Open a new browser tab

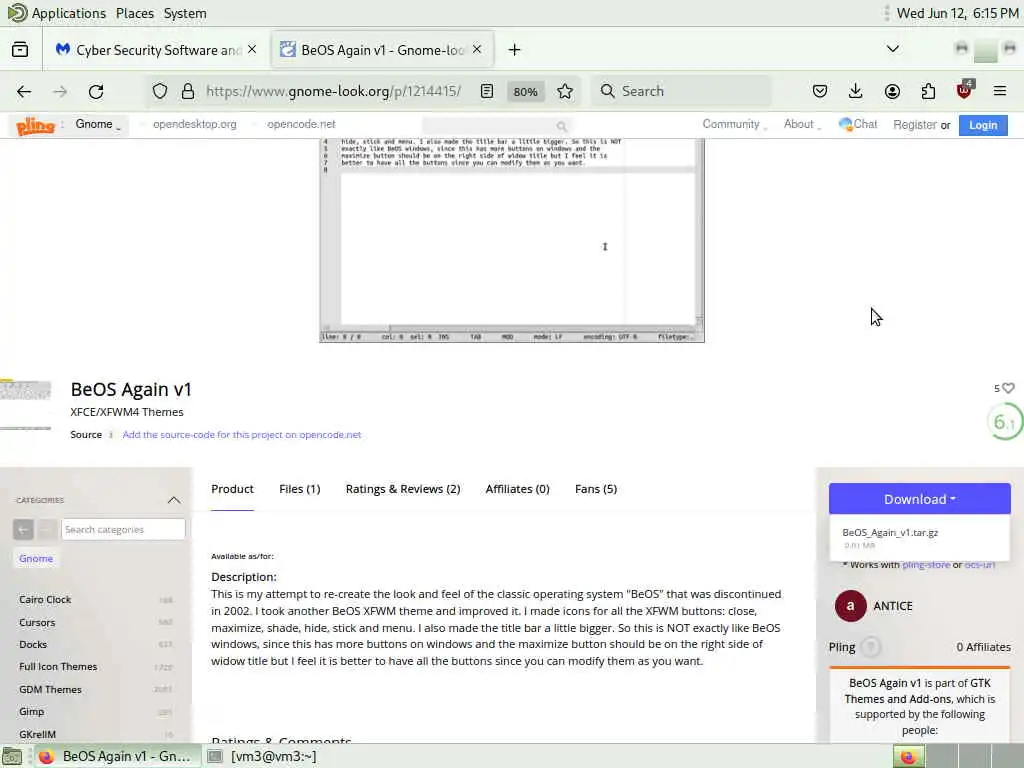(x=515, y=50)
